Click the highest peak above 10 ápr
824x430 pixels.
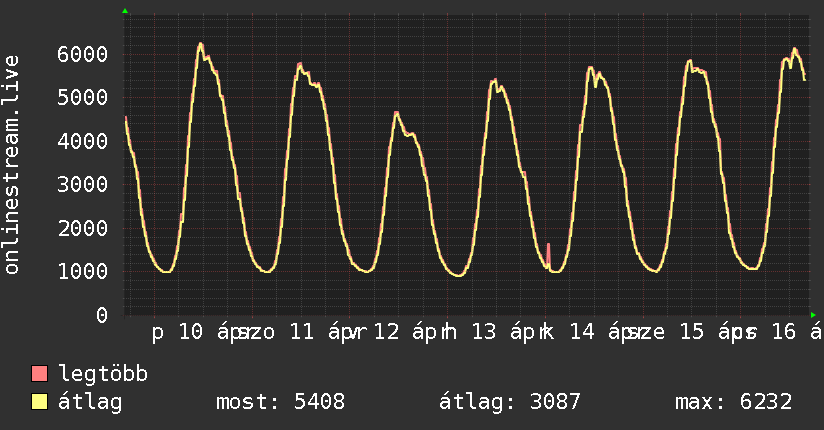200,44
